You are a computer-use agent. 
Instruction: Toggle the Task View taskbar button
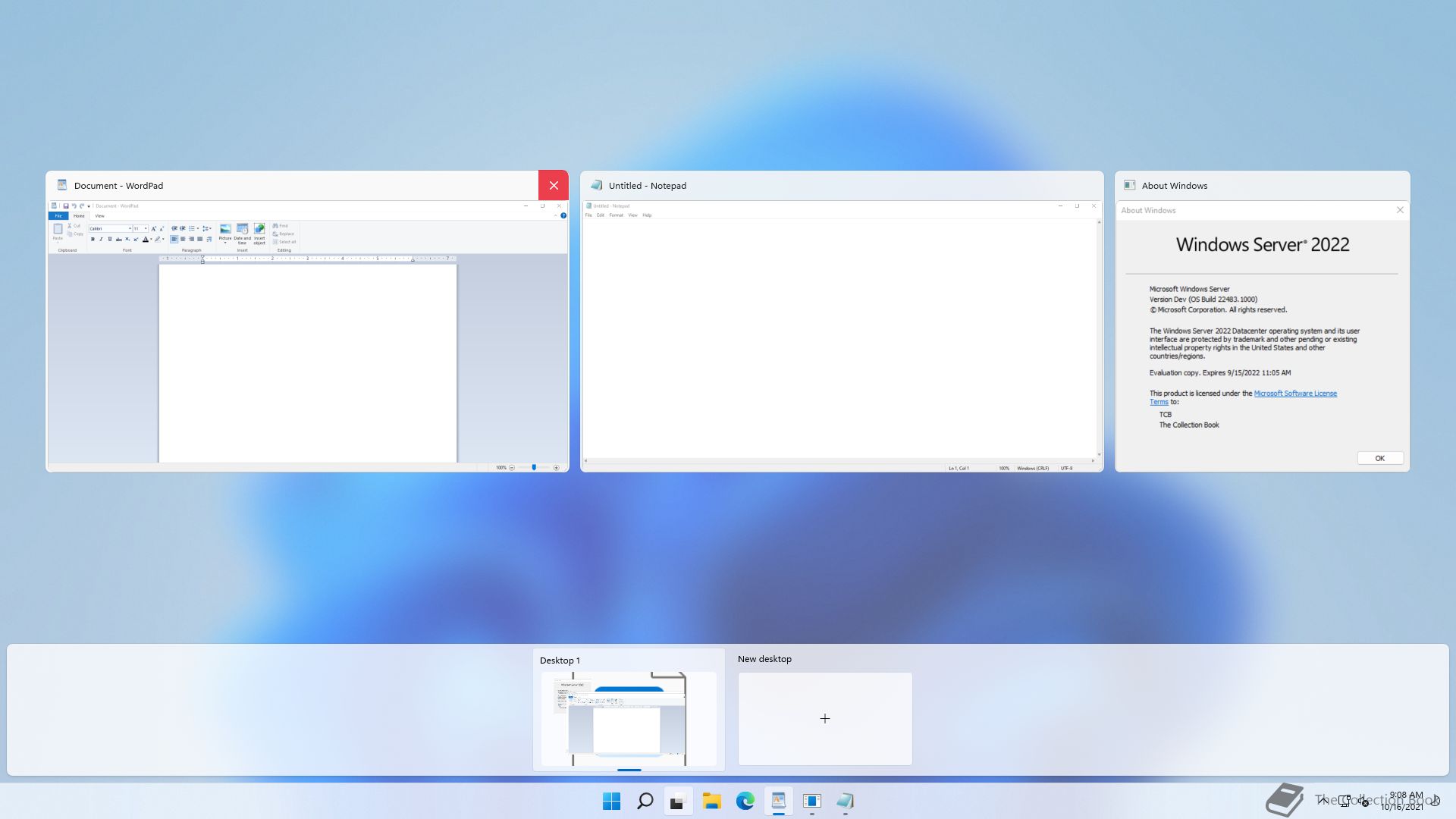pos(678,801)
